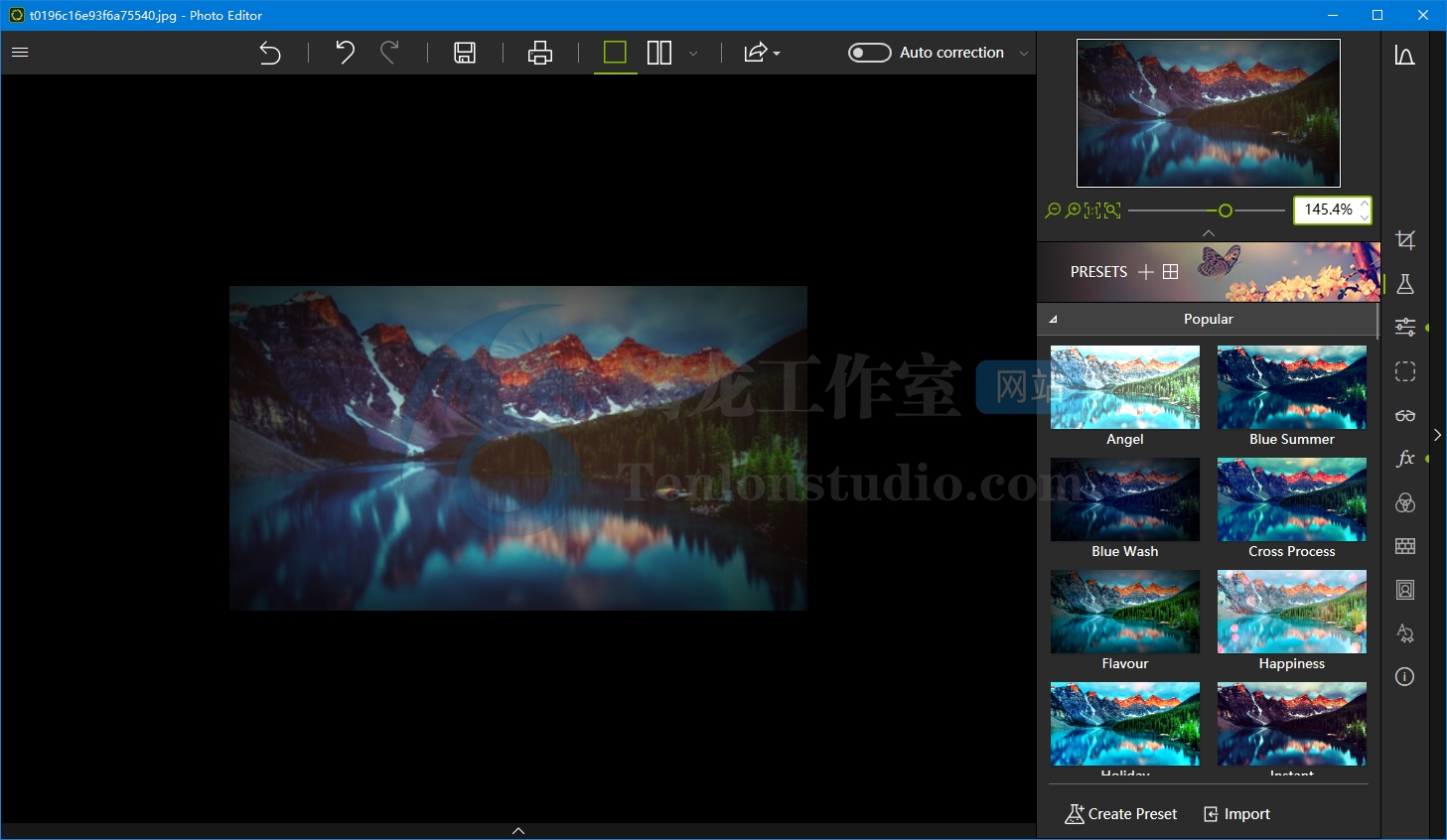
Task: Select the Crop tool
Action: tap(1405, 240)
